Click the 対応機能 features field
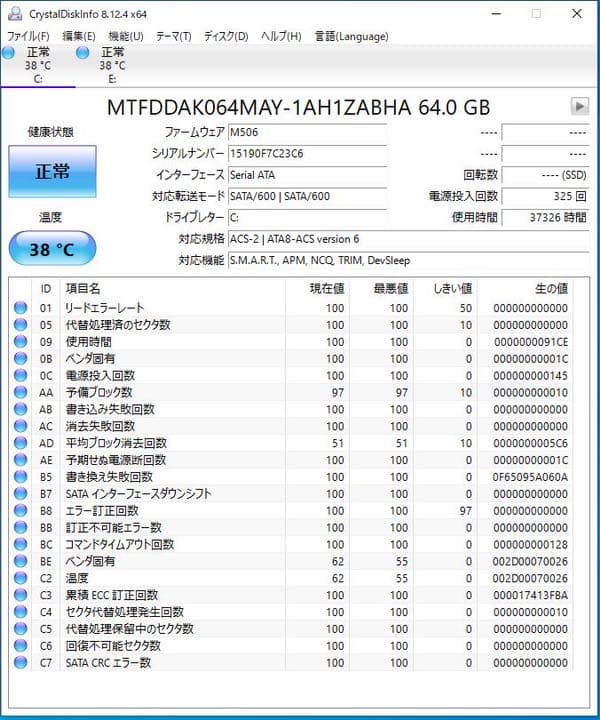The image size is (600, 720). 408,260
